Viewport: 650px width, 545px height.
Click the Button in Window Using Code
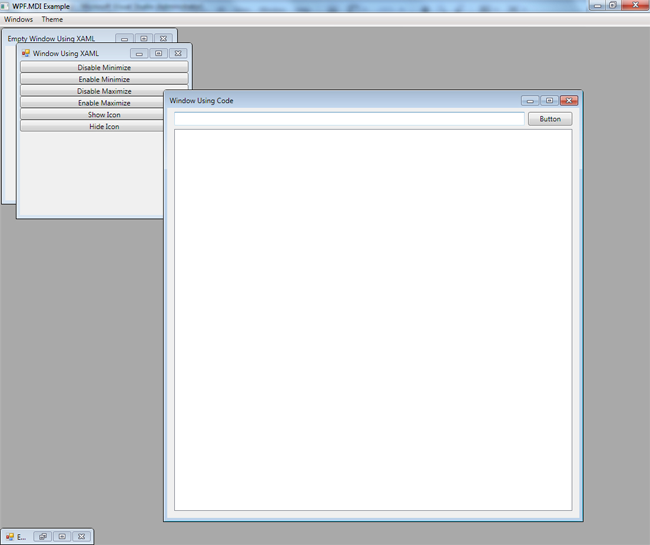click(550, 119)
